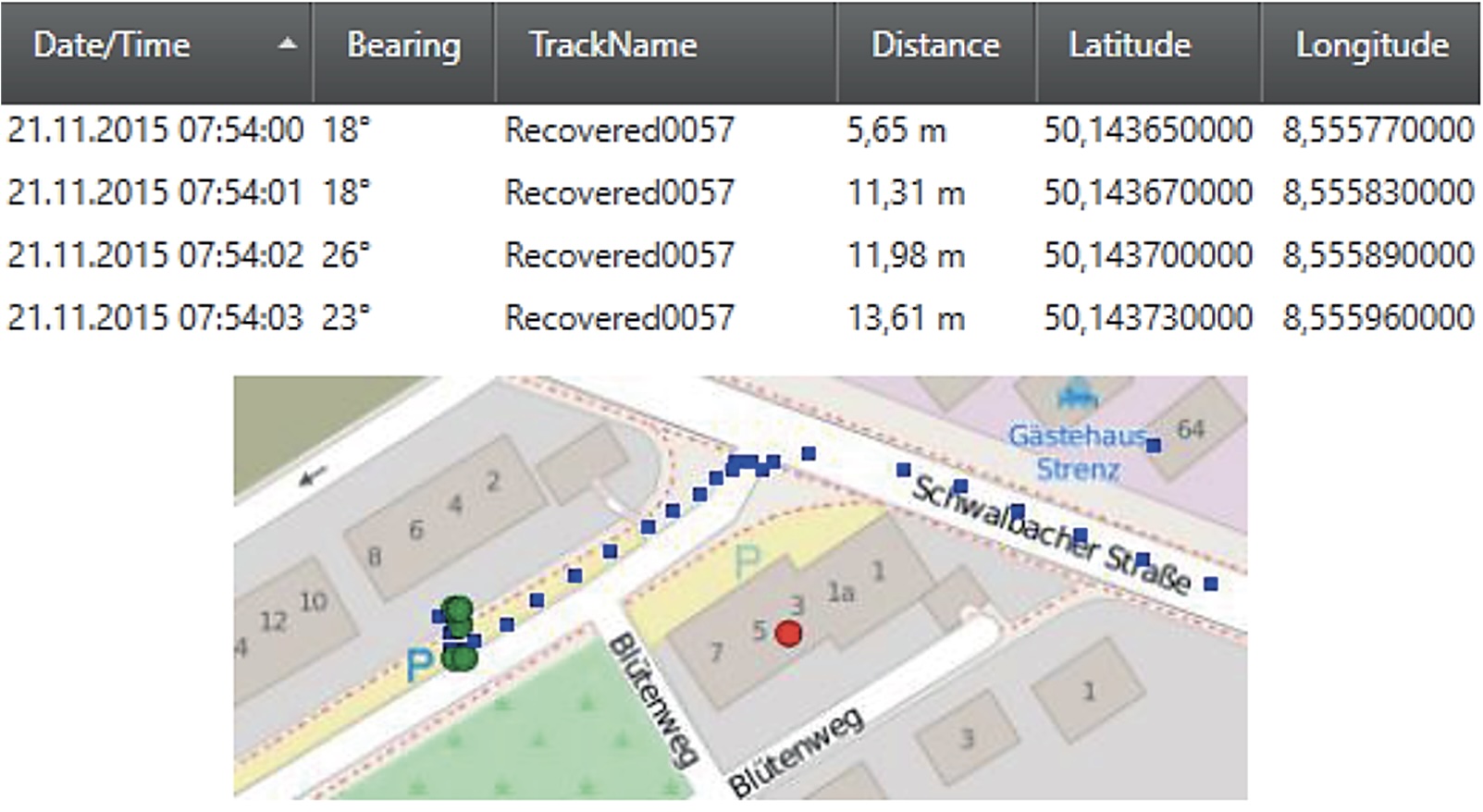Click the ascending sort arrow in Date/Time header
This screenshot has height=812, width=1483.
[289, 43]
